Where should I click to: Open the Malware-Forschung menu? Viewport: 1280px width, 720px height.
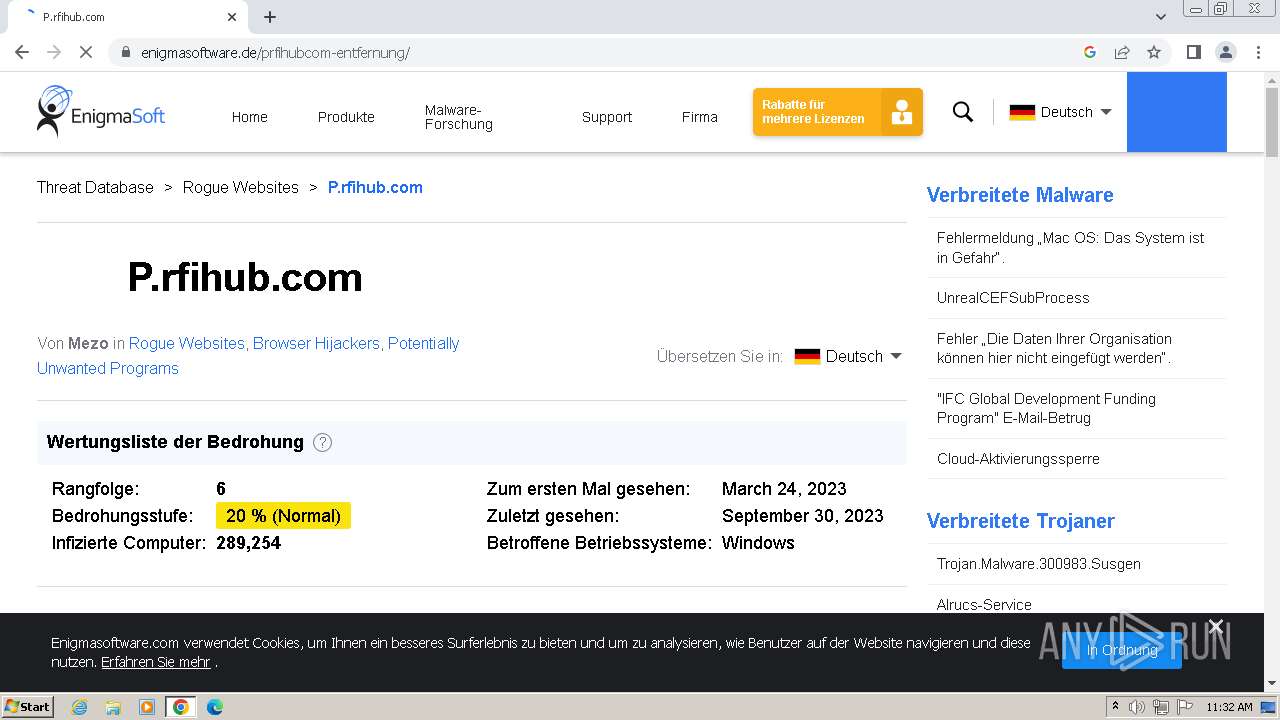(459, 117)
